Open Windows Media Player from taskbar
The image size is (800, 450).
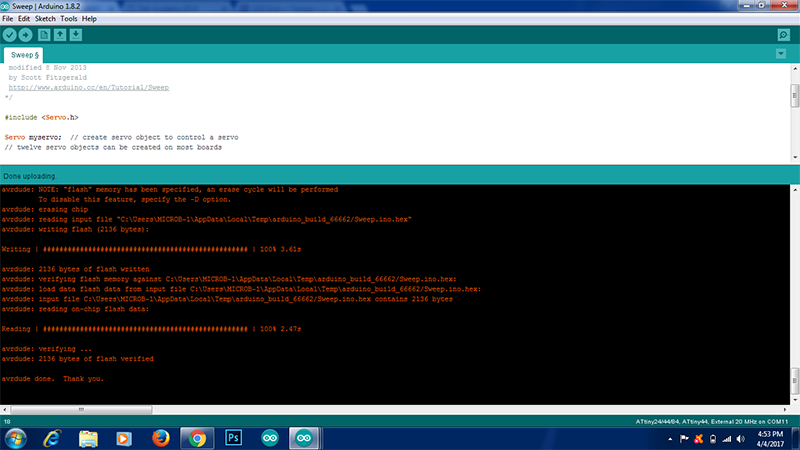coord(124,439)
